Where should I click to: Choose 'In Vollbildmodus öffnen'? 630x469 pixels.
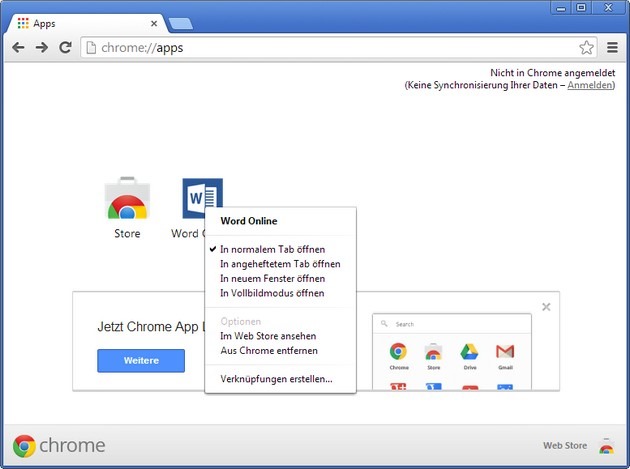280,293
